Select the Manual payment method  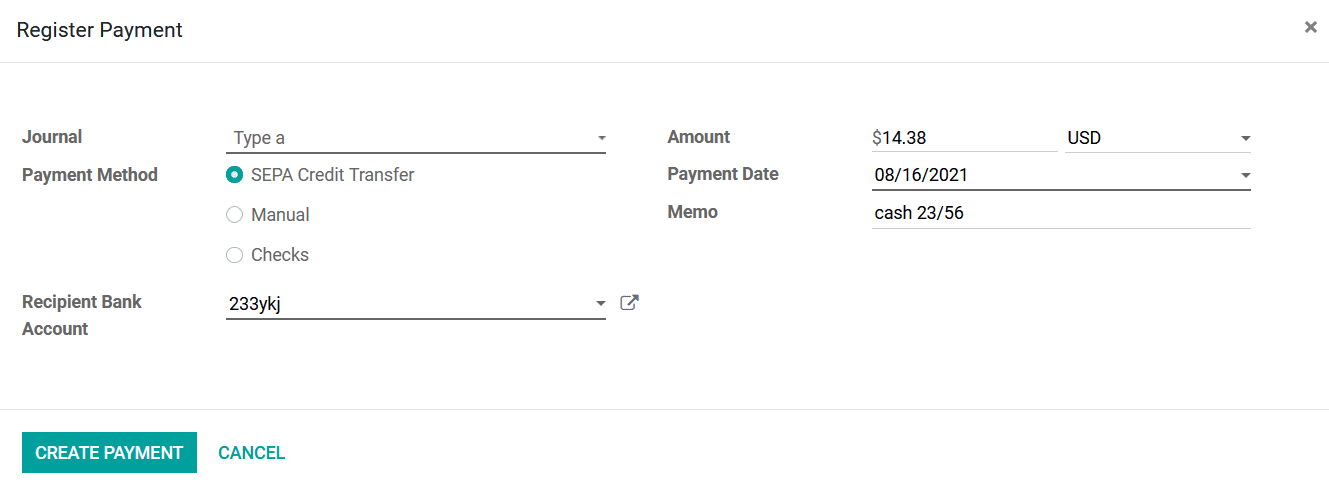[x=235, y=215]
